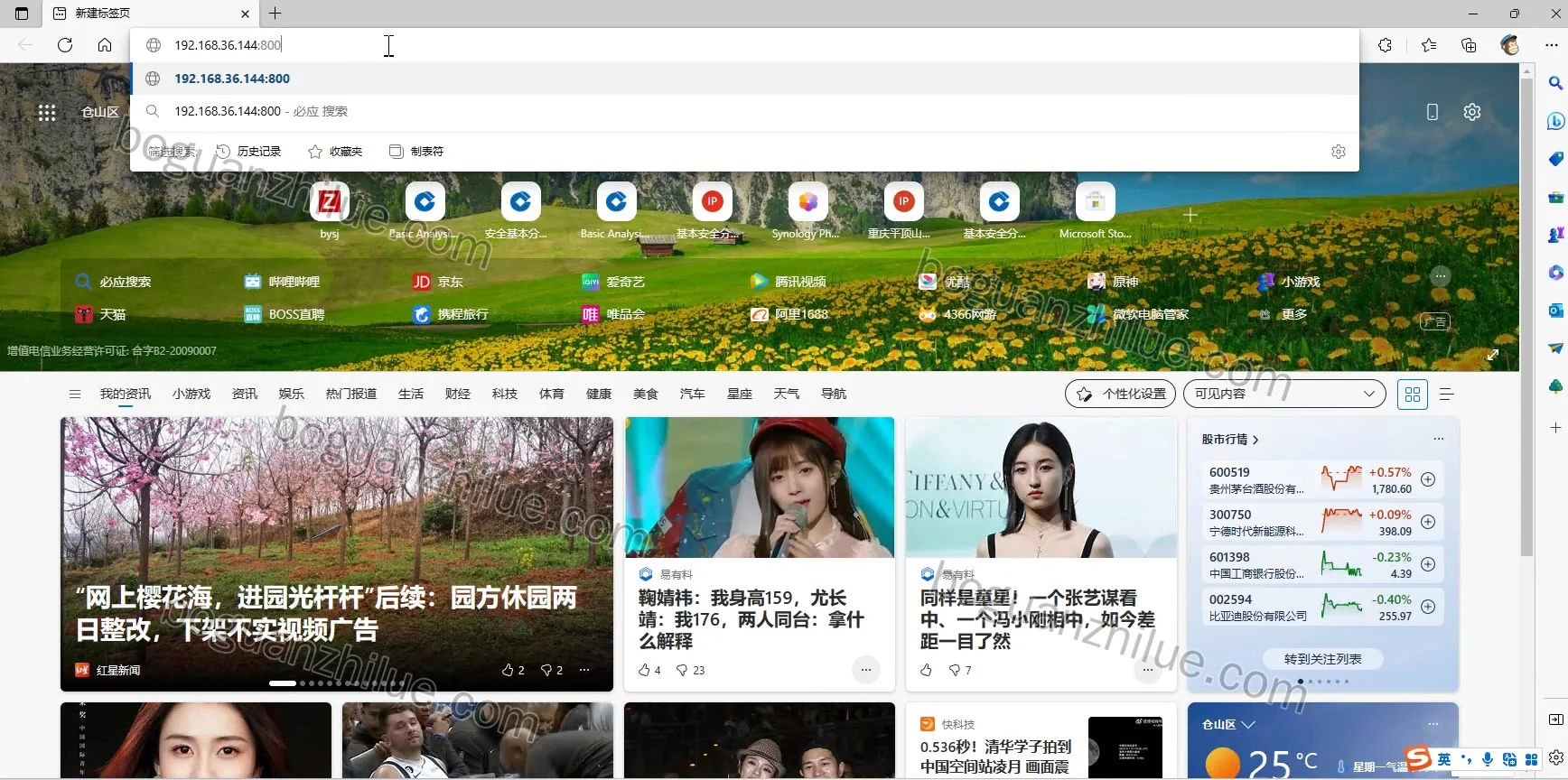Screen dimensions: 1568x780
Task: Open address bar suggestion settings gear
Action: click(x=1339, y=152)
